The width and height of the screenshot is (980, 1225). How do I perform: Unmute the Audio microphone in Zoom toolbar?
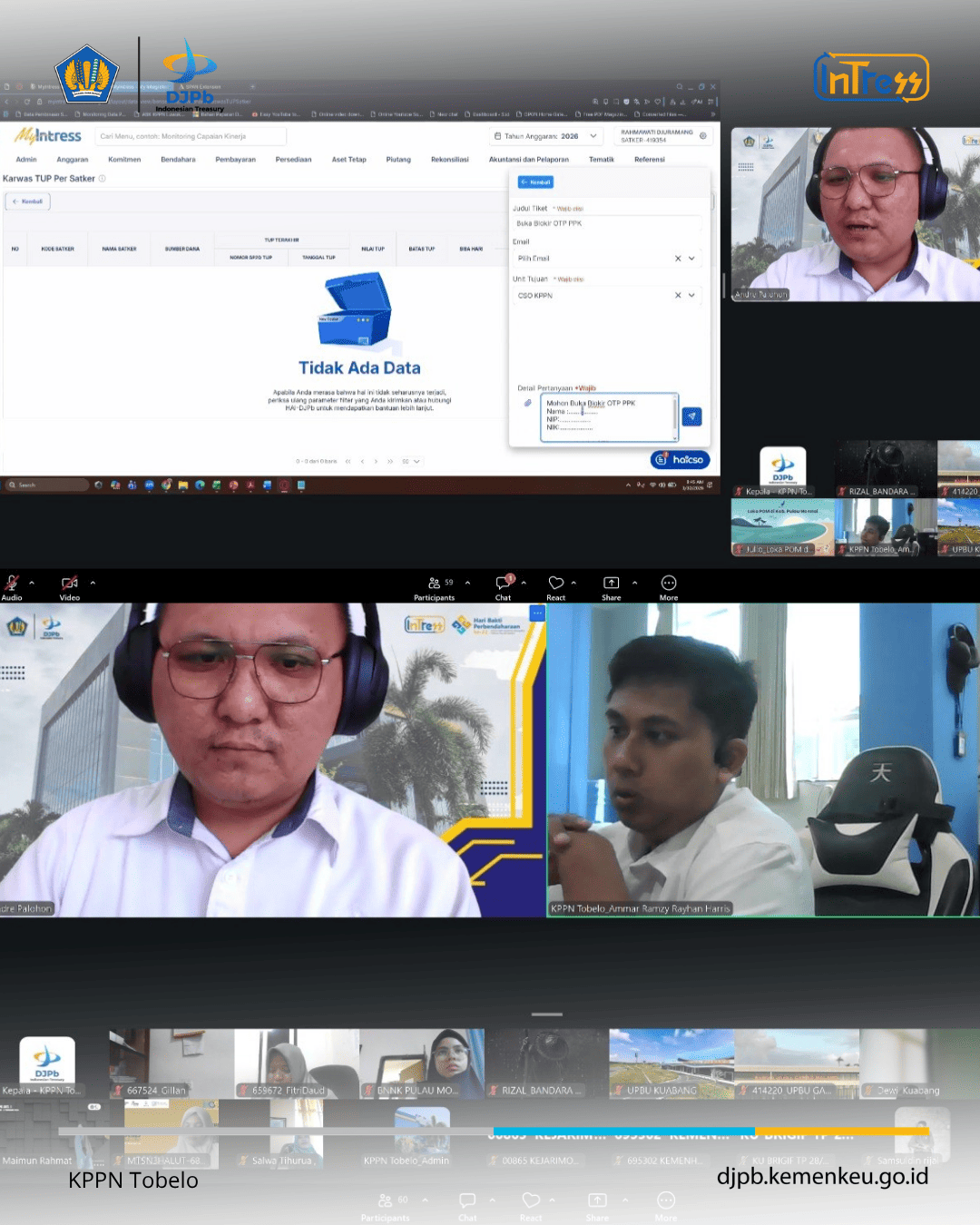(12, 583)
